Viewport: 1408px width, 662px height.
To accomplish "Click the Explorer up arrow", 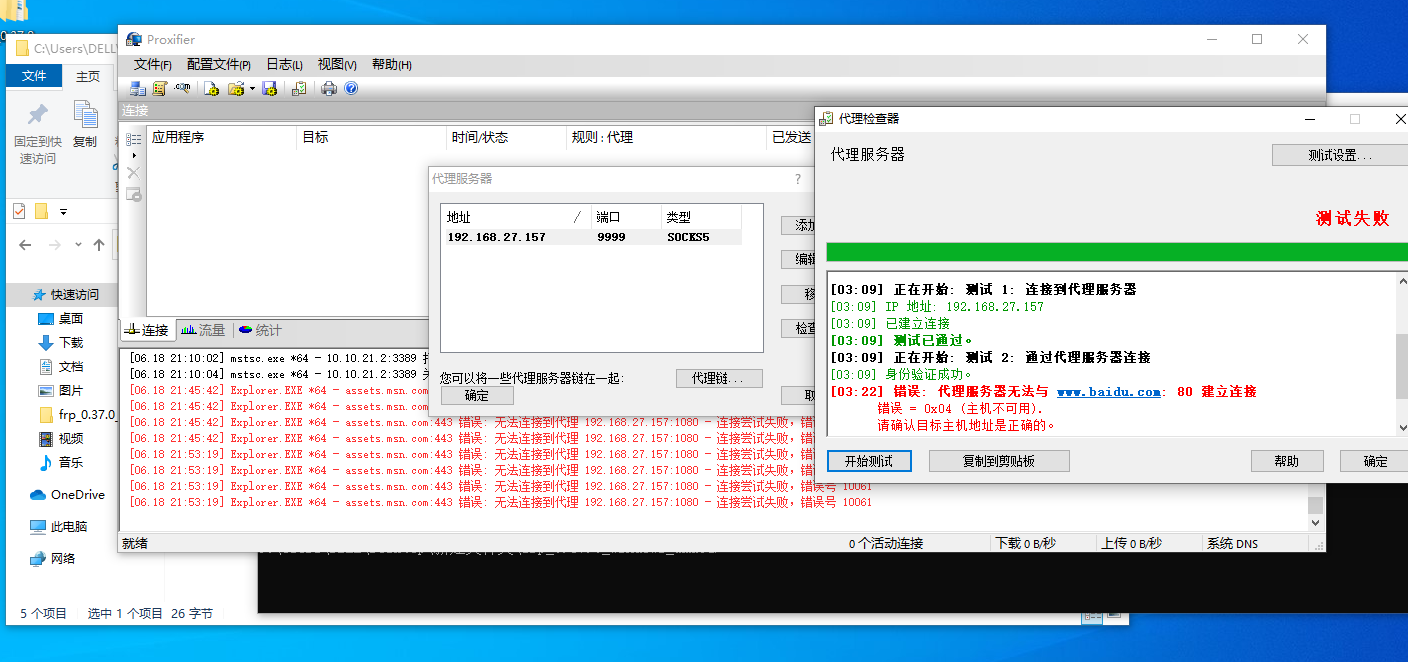I will [98, 245].
